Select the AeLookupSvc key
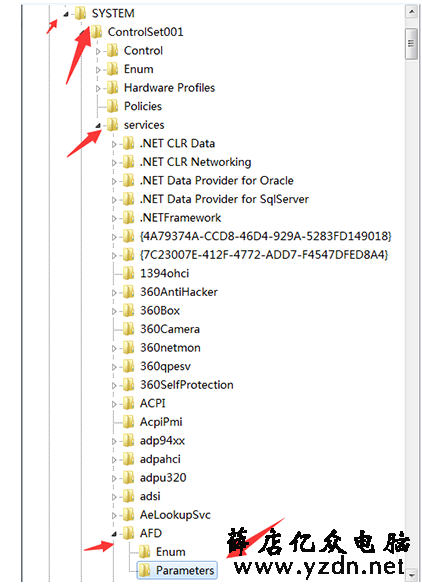The height and width of the screenshot is (587, 422). click(175, 515)
